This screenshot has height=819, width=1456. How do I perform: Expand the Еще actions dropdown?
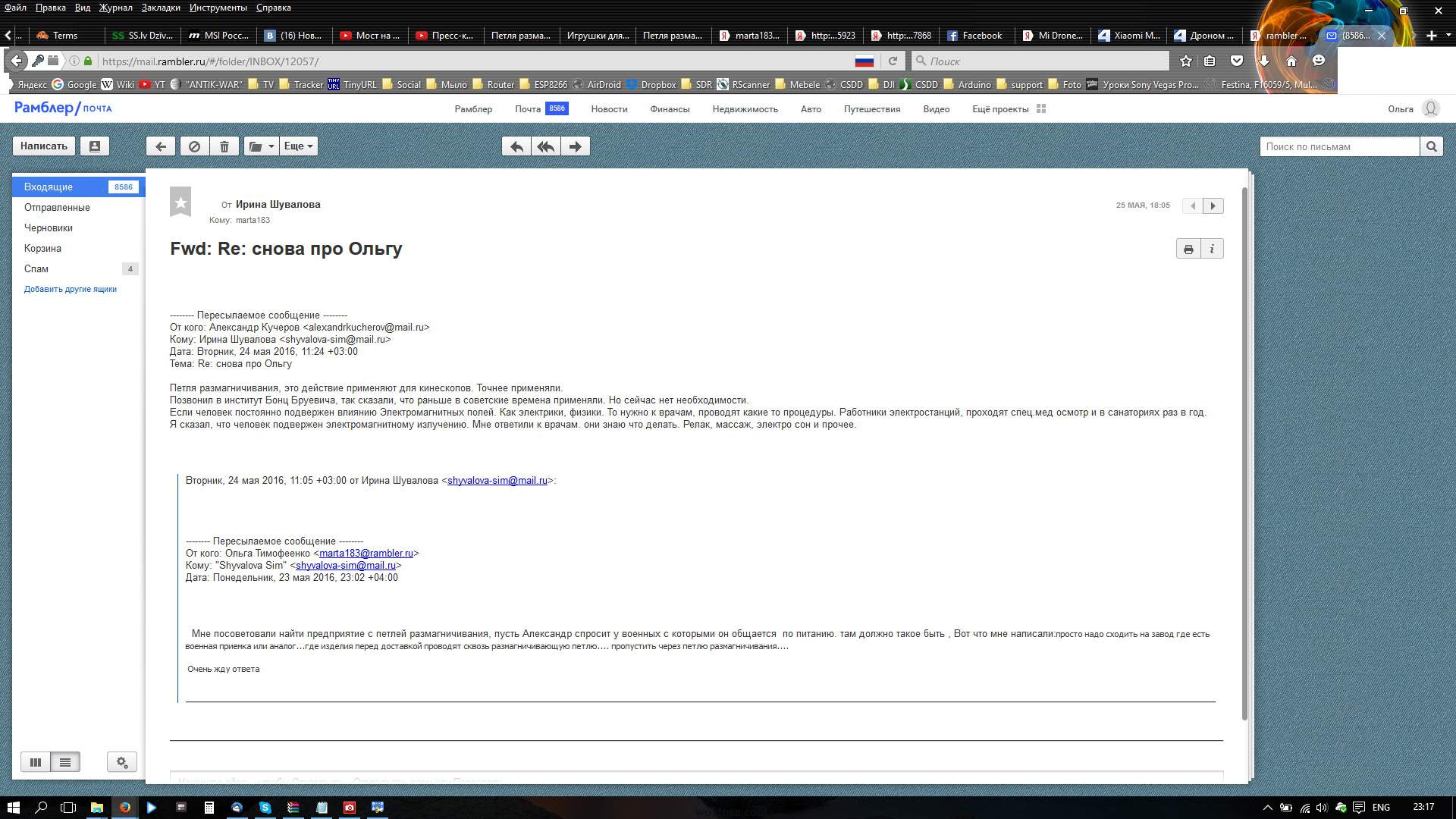(298, 146)
